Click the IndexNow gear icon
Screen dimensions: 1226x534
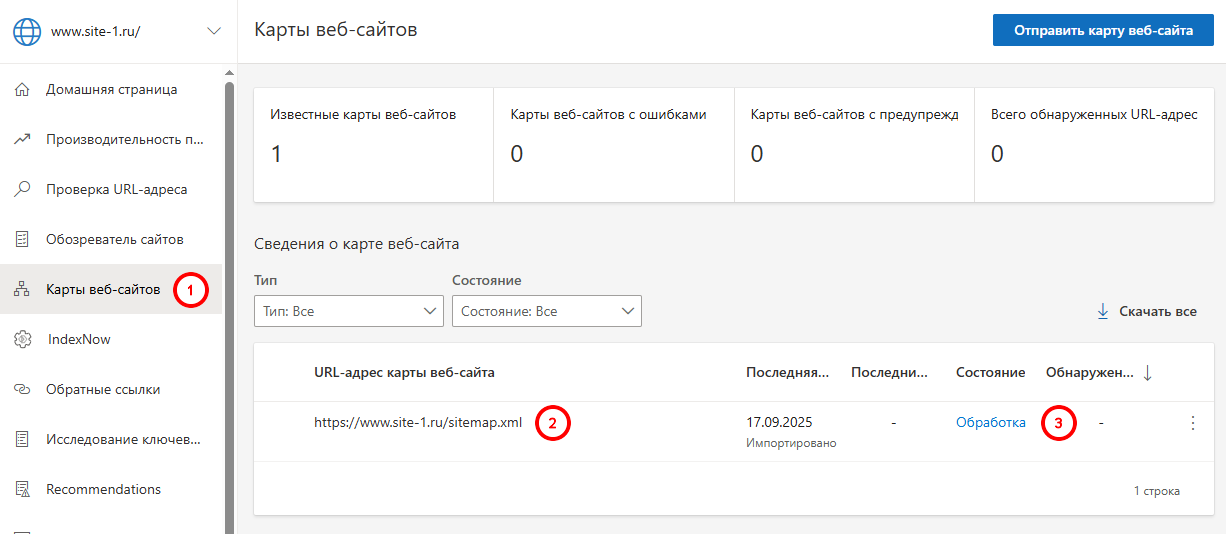pos(22,339)
